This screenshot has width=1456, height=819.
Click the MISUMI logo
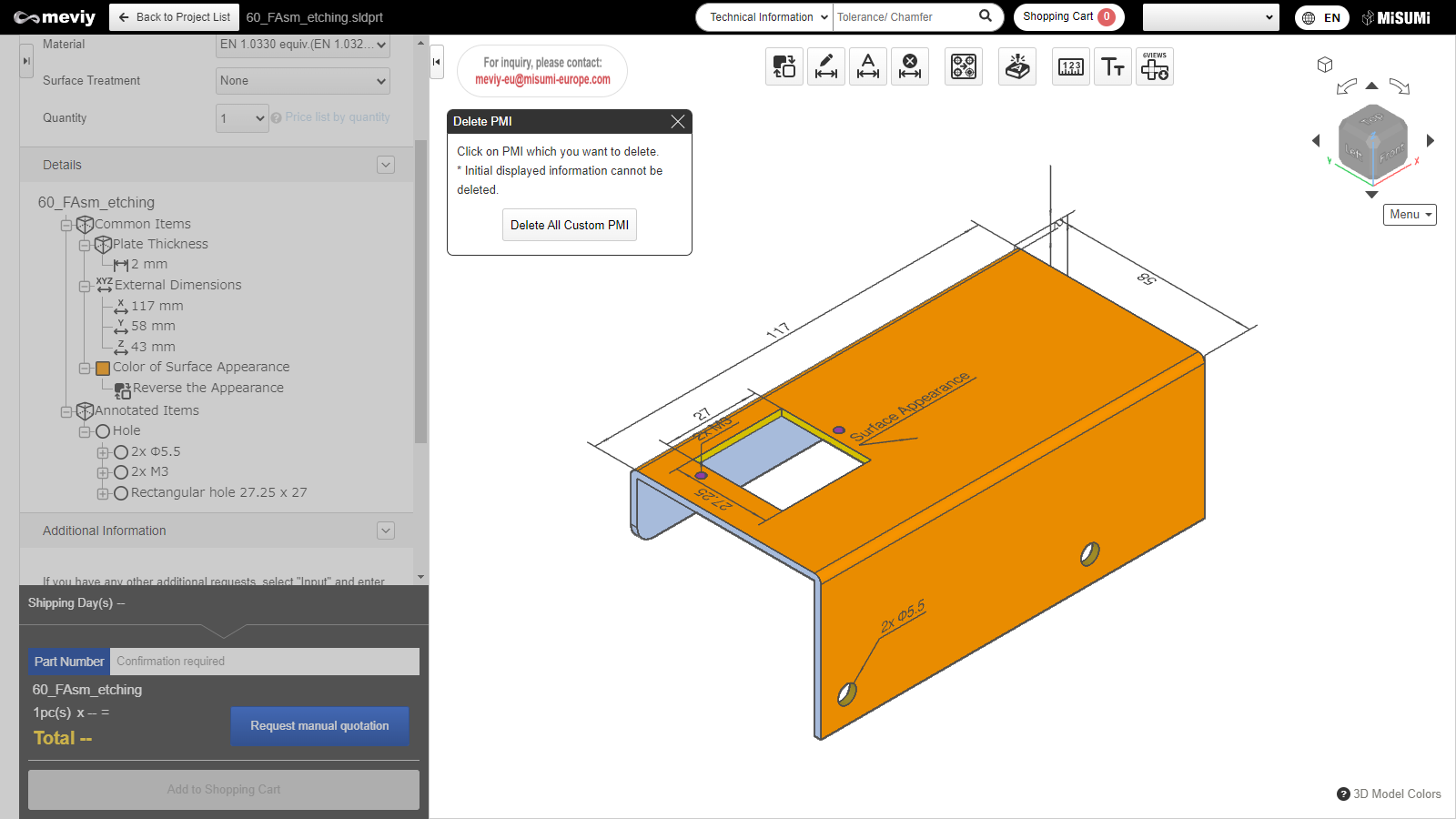pyautogui.click(x=1396, y=17)
